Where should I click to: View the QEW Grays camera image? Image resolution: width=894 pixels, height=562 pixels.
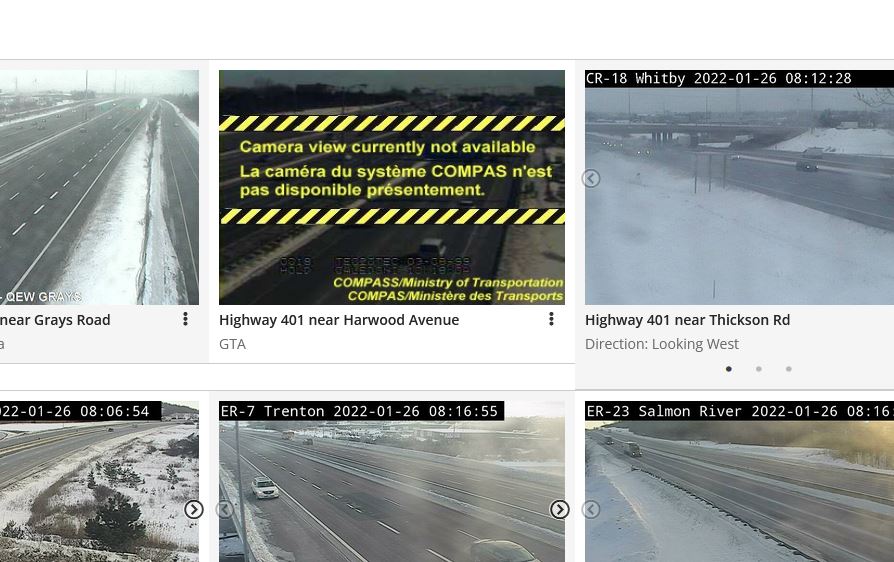[x=99, y=188]
